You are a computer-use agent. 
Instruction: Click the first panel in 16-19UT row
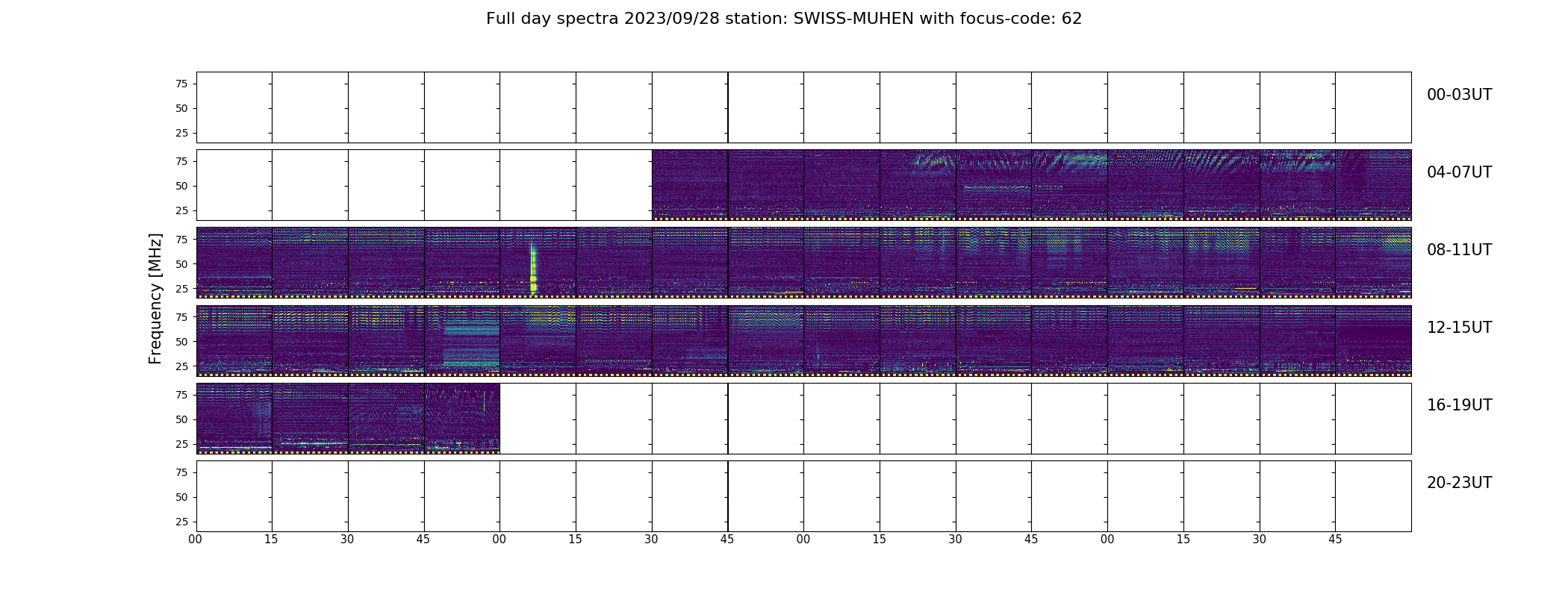(234, 418)
